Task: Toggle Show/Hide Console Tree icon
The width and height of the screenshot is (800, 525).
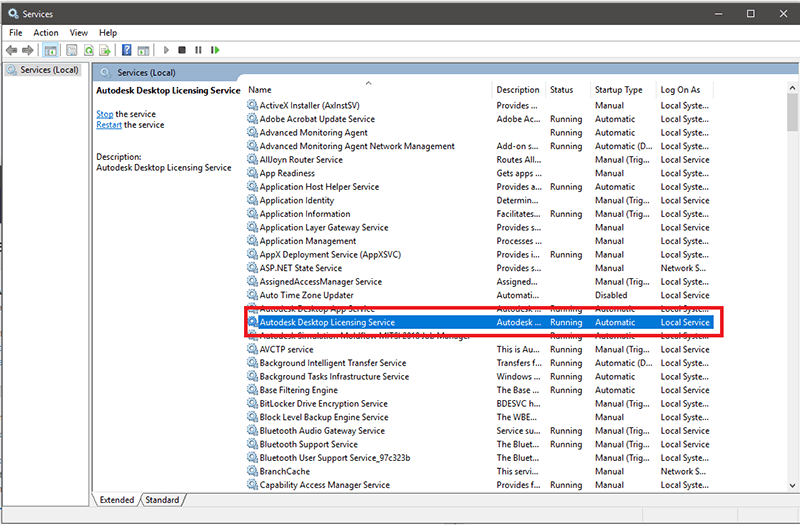Action: click(51, 50)
